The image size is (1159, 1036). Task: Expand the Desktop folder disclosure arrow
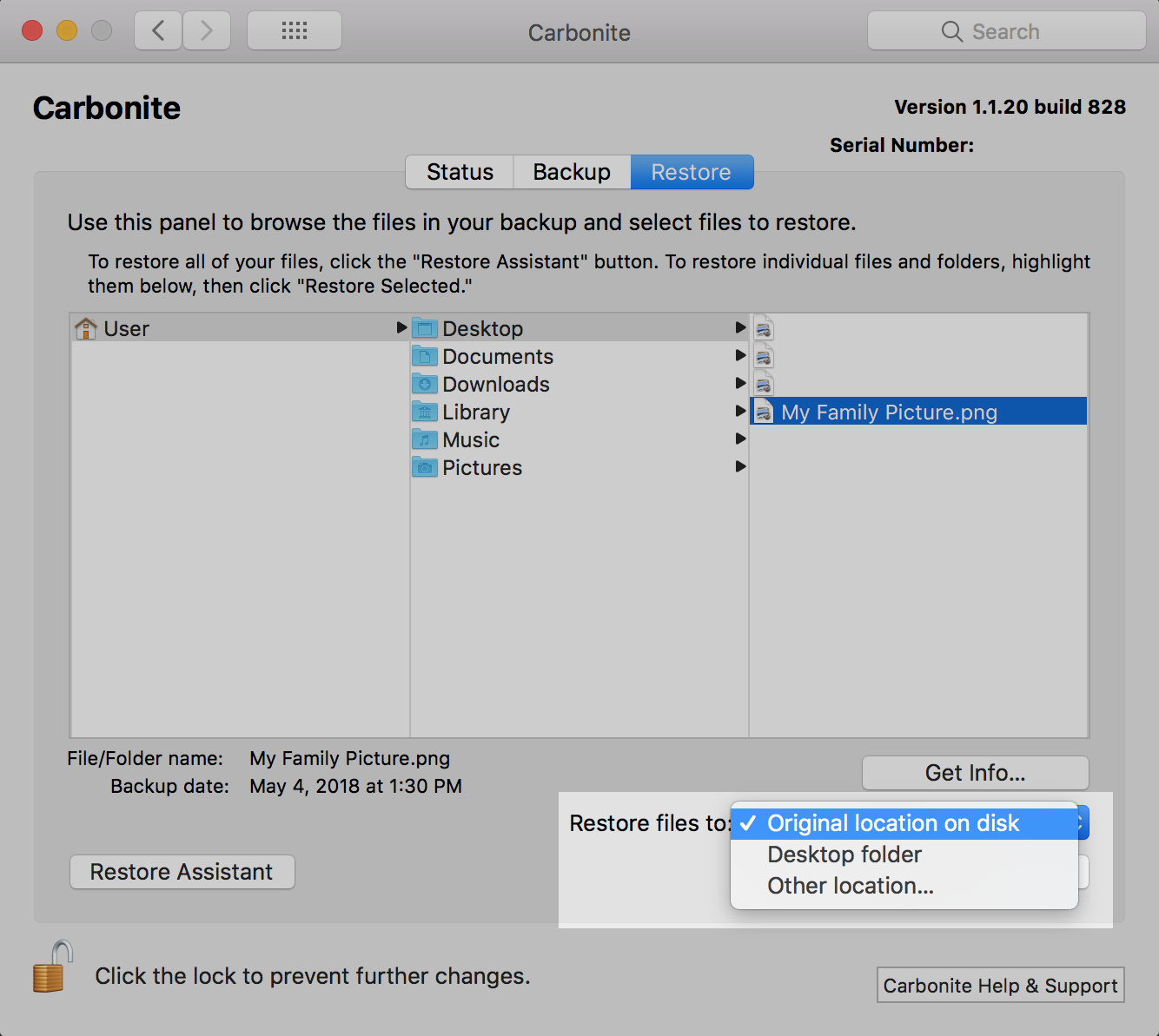[x=740, y=327]
